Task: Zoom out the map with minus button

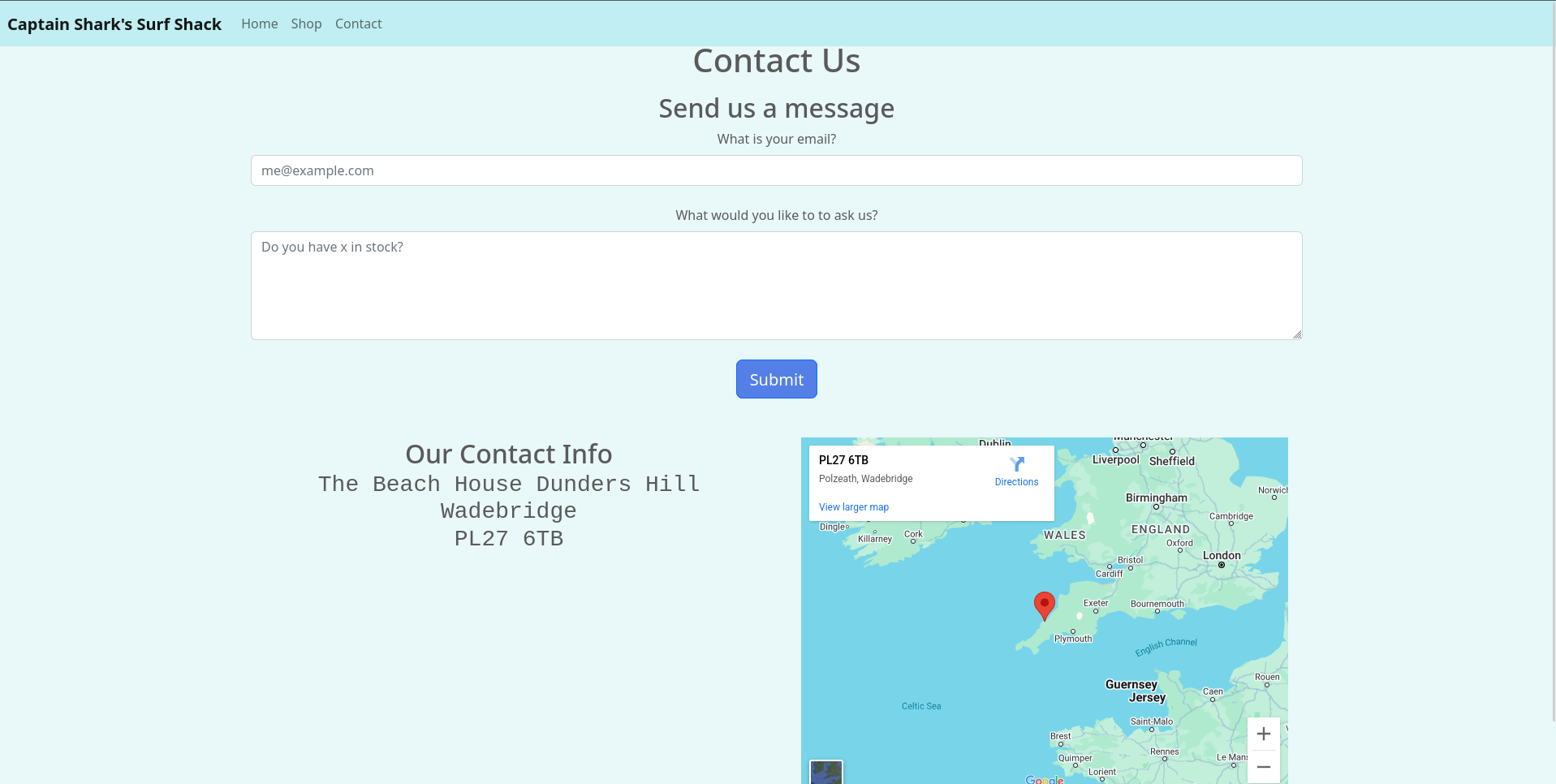Action: [x=1263, y=767]
